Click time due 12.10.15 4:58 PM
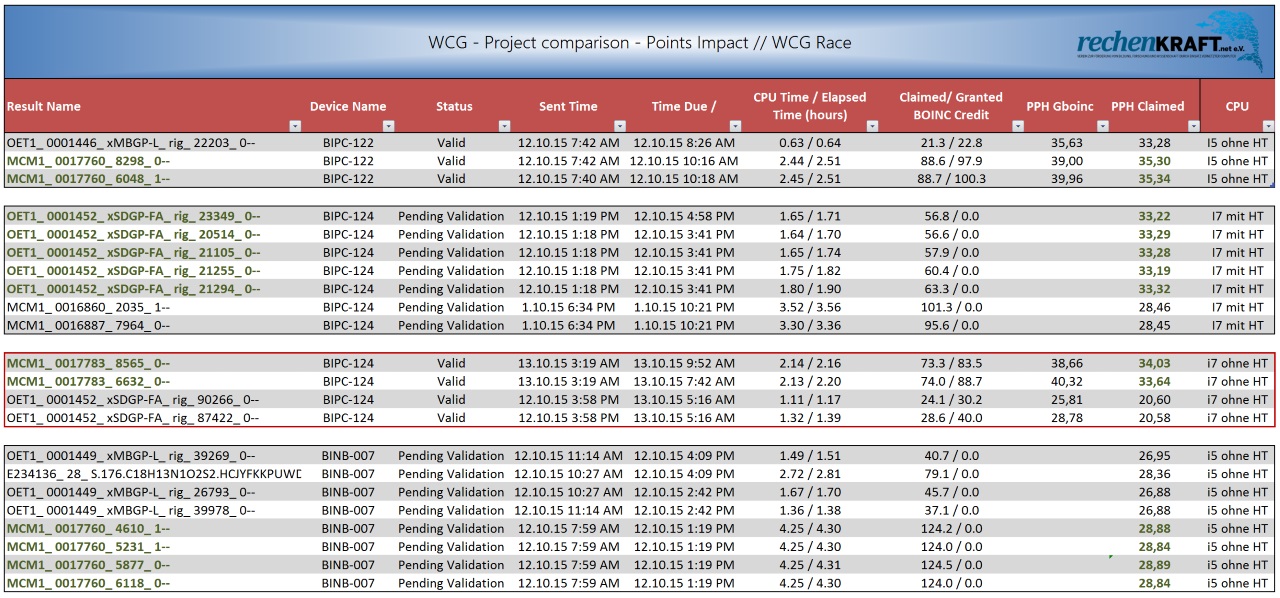The width and height of the screenshot is (1280, 598). coord(684,216)
